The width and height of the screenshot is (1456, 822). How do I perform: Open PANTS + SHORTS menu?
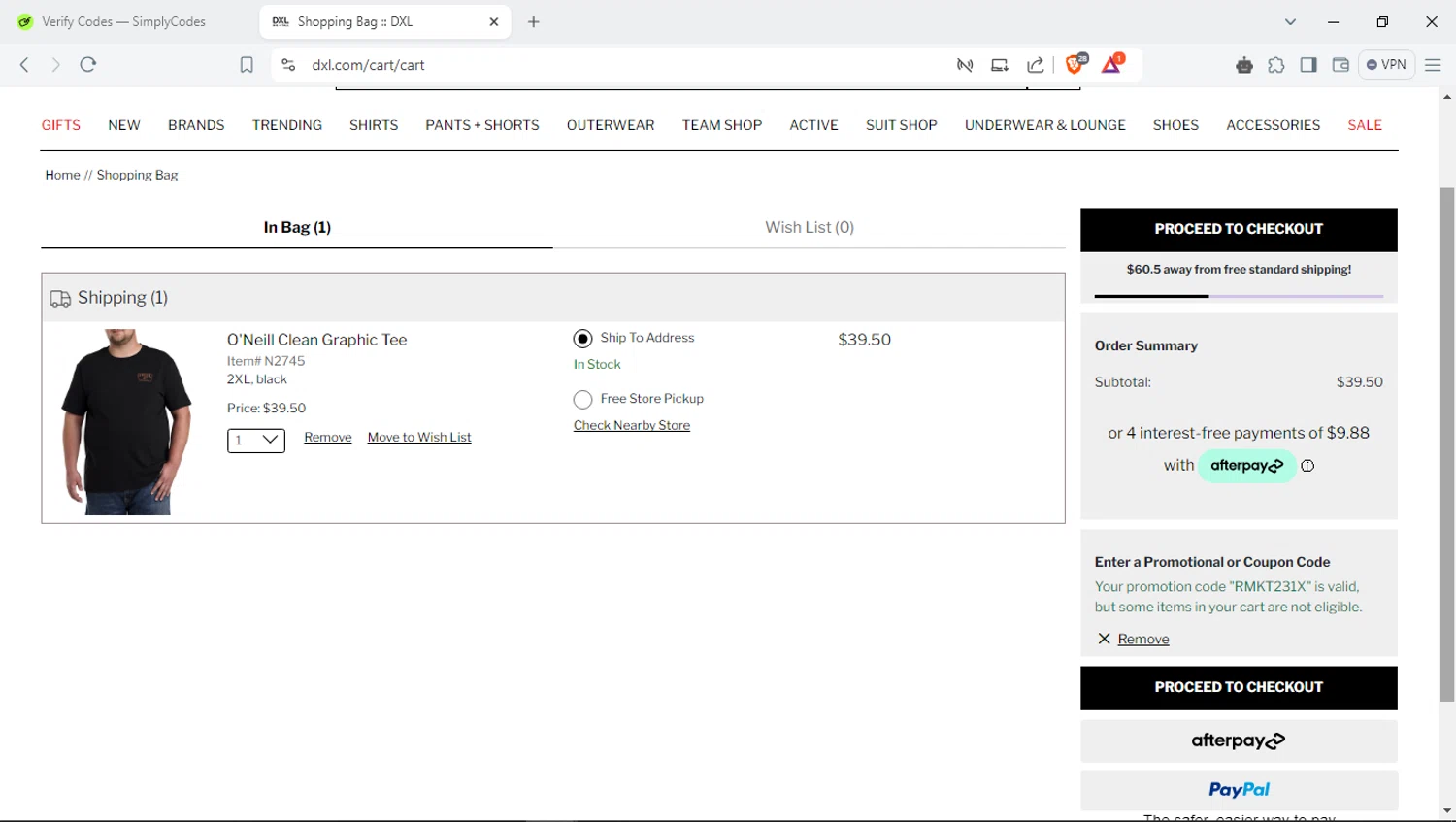point(482,125)
